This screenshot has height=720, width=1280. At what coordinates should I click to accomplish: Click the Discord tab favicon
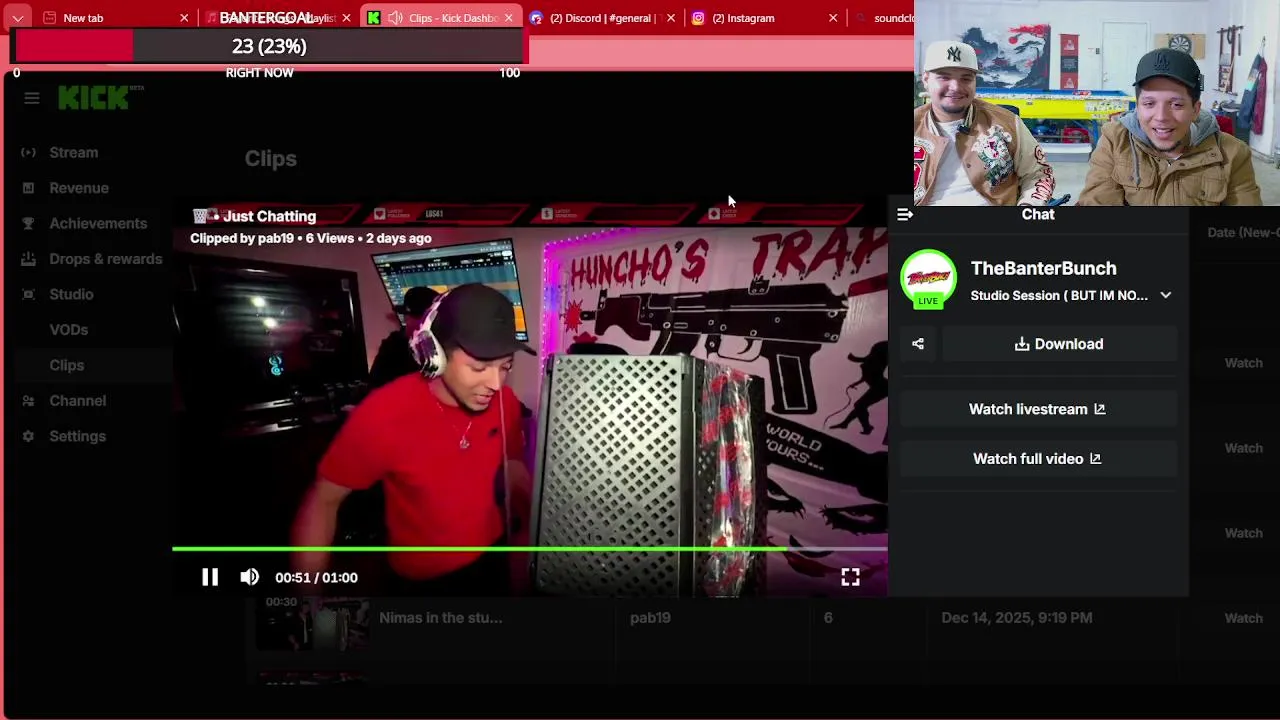pyautogui.click(x=536, y=18)
